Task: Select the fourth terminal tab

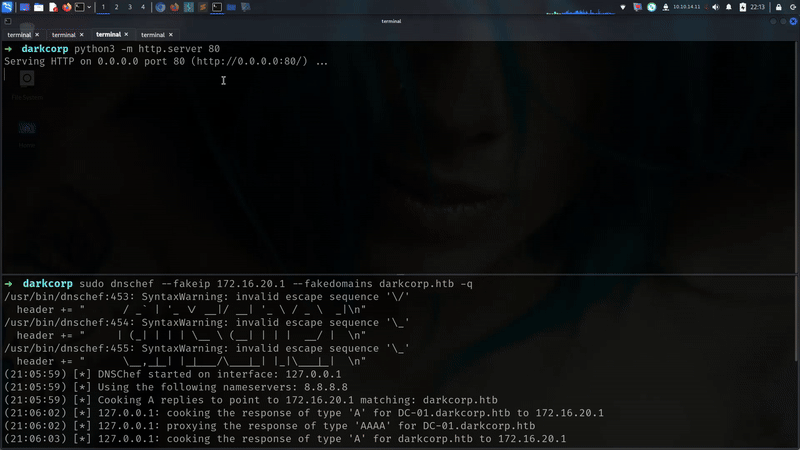Action: (152, 35)
